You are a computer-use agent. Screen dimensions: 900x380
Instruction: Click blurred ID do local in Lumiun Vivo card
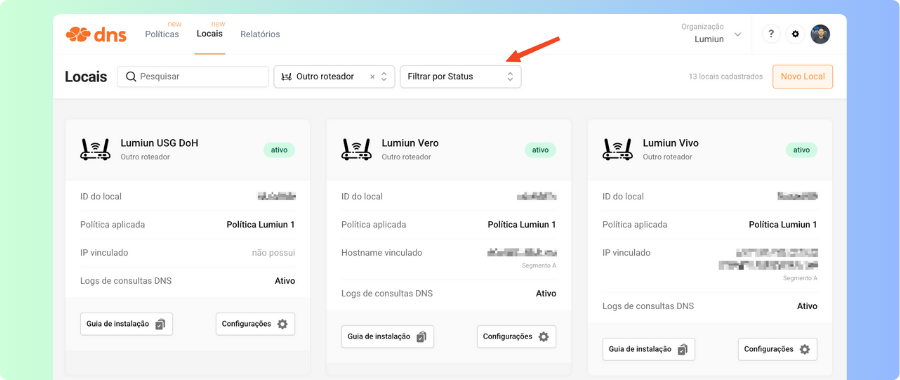coord(797,196)
